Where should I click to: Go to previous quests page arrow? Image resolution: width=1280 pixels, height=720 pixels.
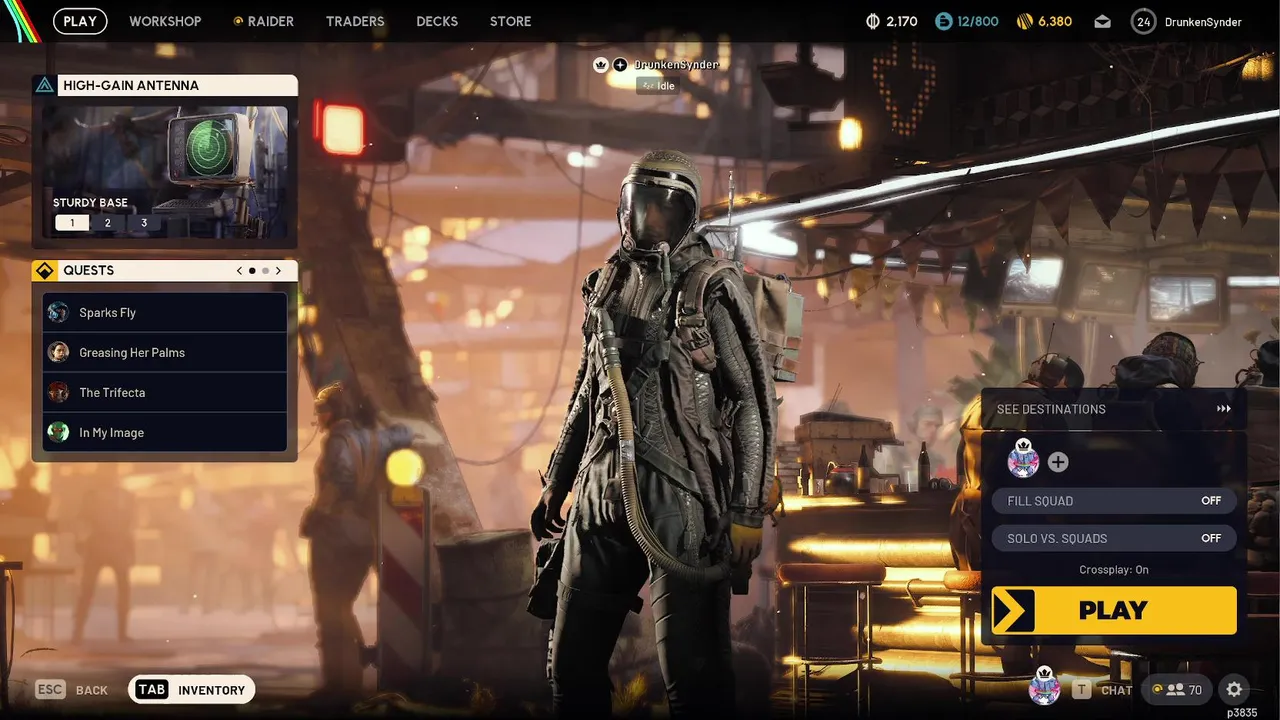(x=239, y=270)
